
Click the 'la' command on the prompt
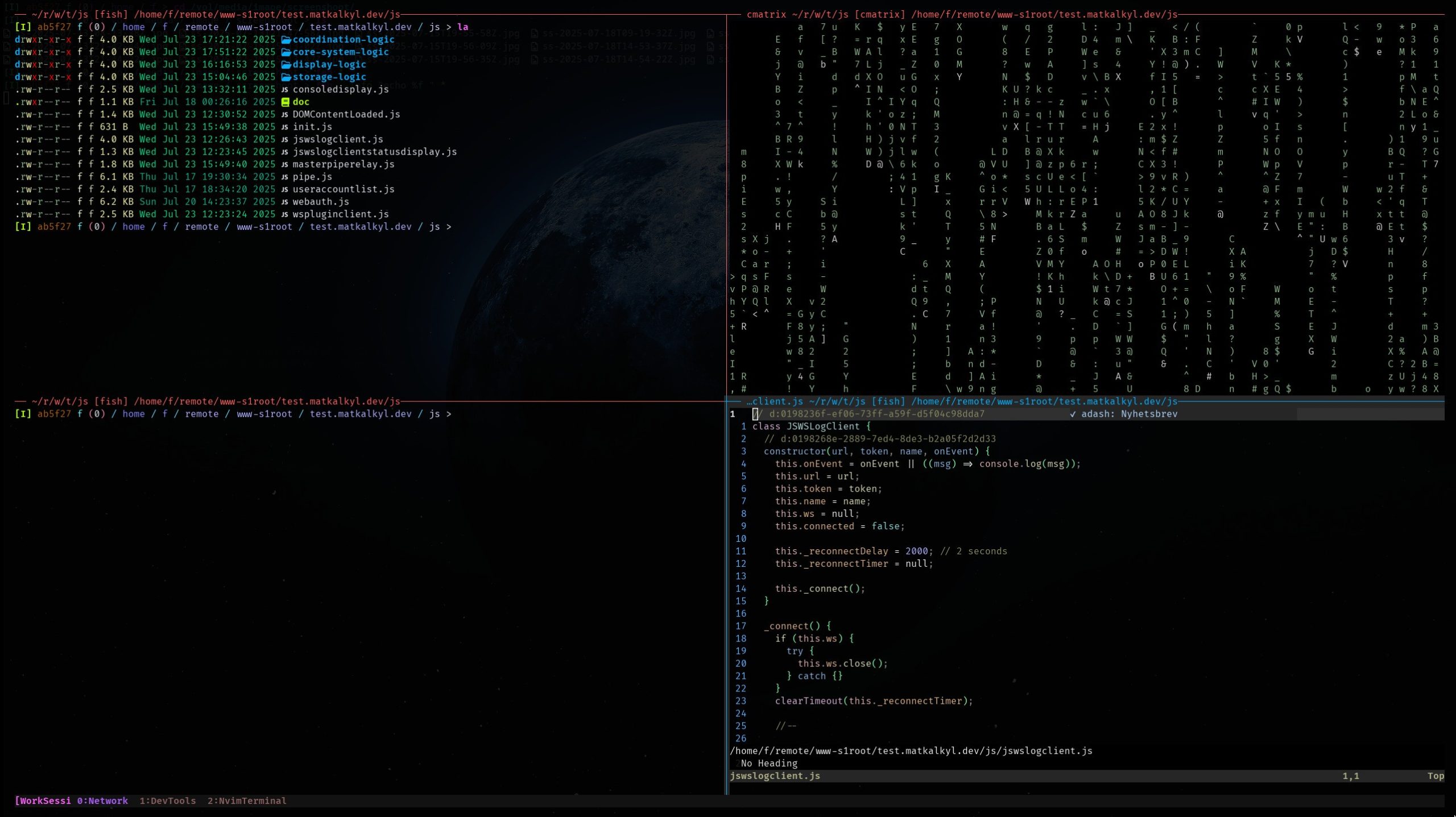tap(463, 27)
